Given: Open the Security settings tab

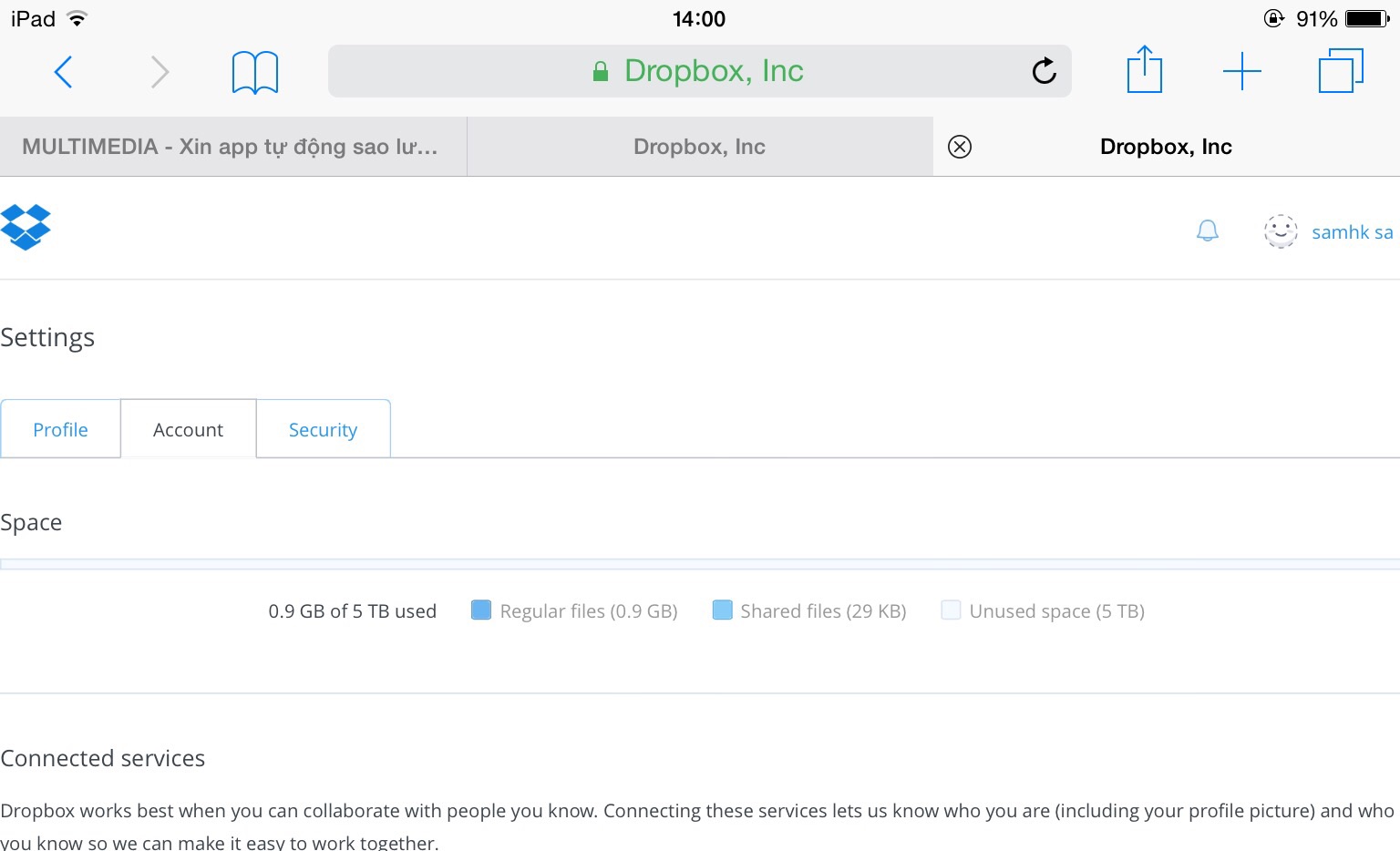Looking at the screenshot, I should point(323,429).
